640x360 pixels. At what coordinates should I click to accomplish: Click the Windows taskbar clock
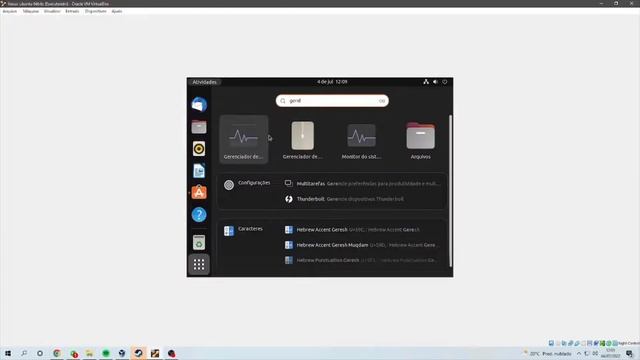click(611, 353)
